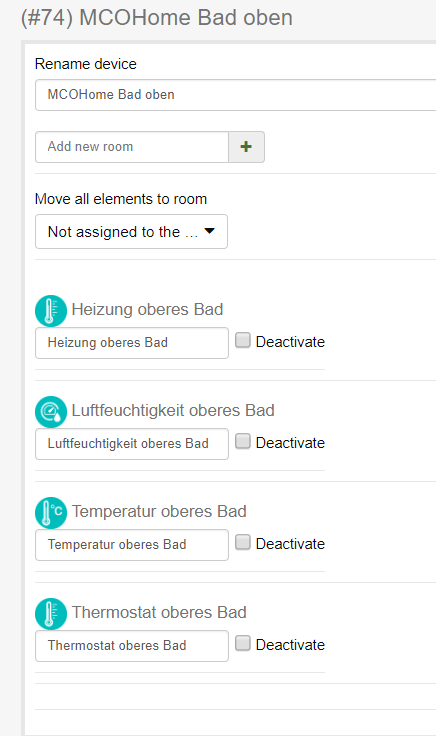
Task: Click the Thermostat oberes Bad thermometer icon
Action: (x=51, y=613)
